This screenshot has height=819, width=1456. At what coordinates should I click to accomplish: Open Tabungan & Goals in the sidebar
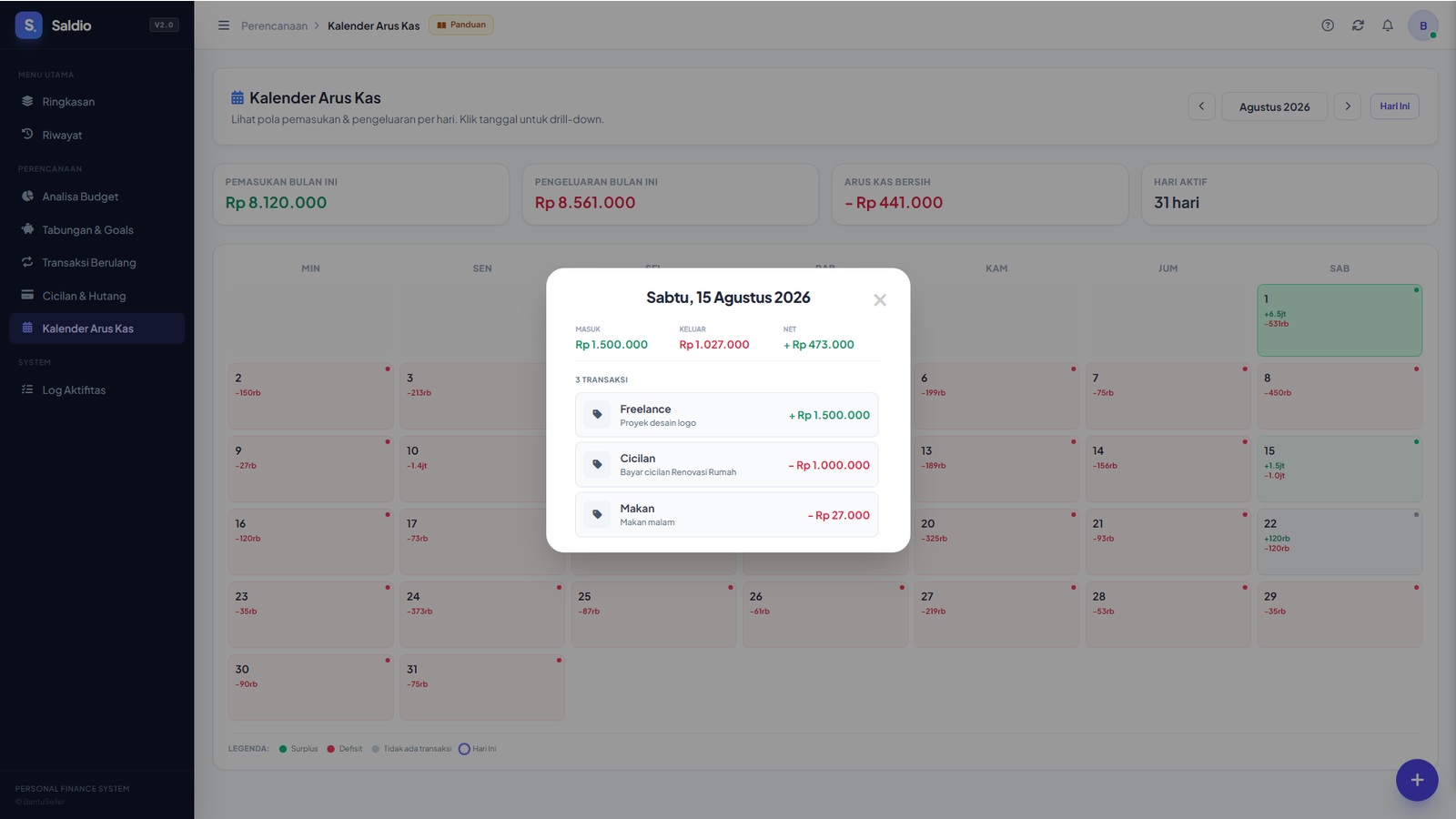(97, 230)
